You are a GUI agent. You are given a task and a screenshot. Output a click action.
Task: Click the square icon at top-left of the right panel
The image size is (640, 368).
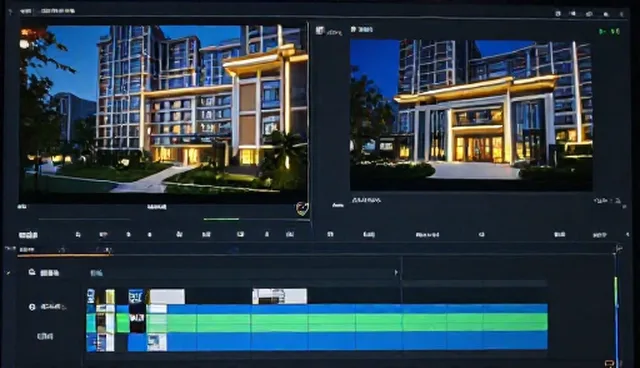coord(320,31)
